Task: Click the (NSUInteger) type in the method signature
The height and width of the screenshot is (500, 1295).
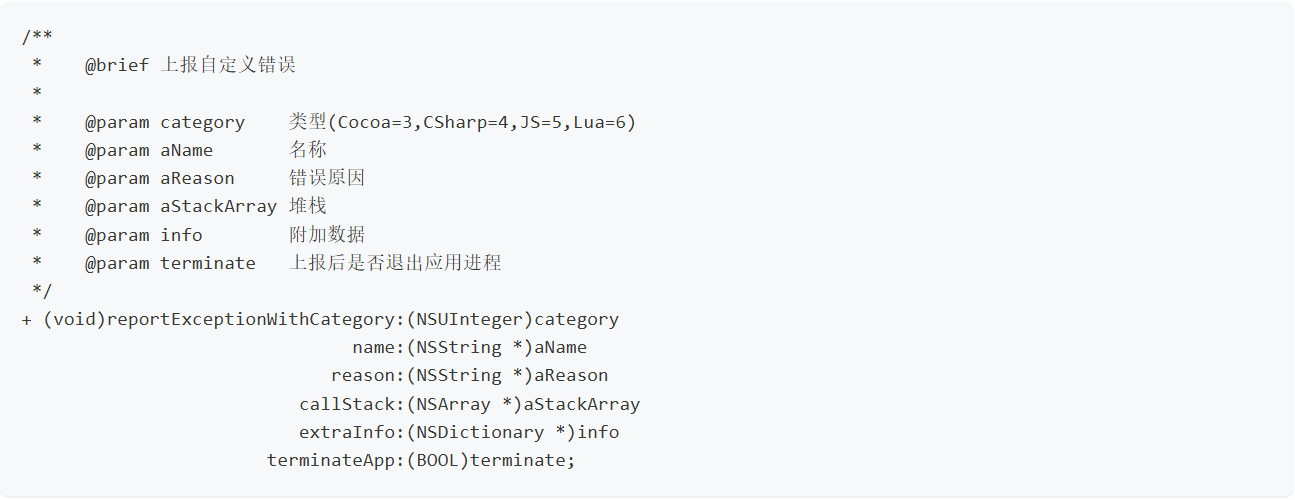Action: (x=469, y=320)
